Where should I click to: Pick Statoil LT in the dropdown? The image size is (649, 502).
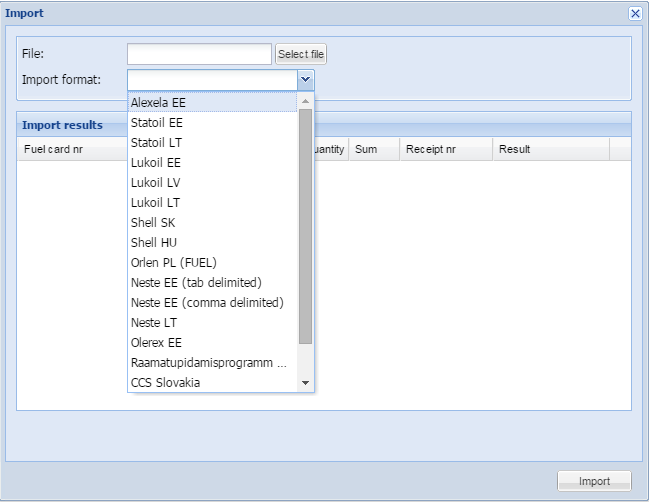click(156, 142)
